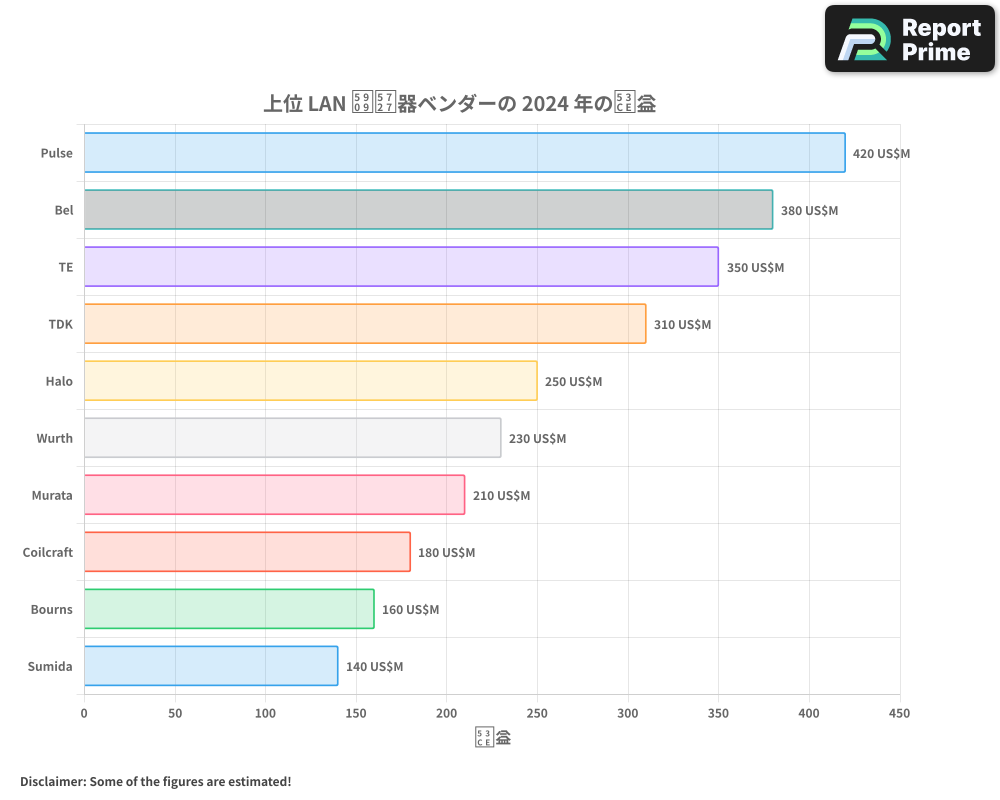The width and height of the screenshot is (1000, 800).
Task: Select the gray Bel revenue bar
Action: coord(428,210)
